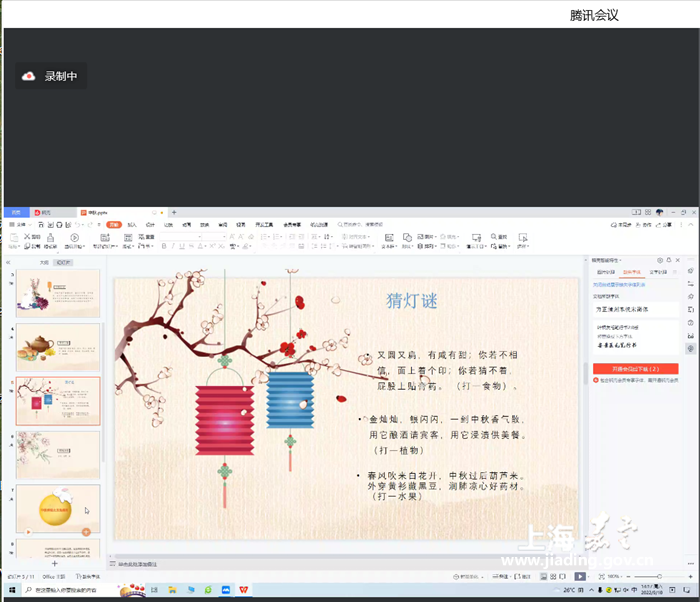
Task: Collapse the slide thumbnail pane
Action: point(8,263)
